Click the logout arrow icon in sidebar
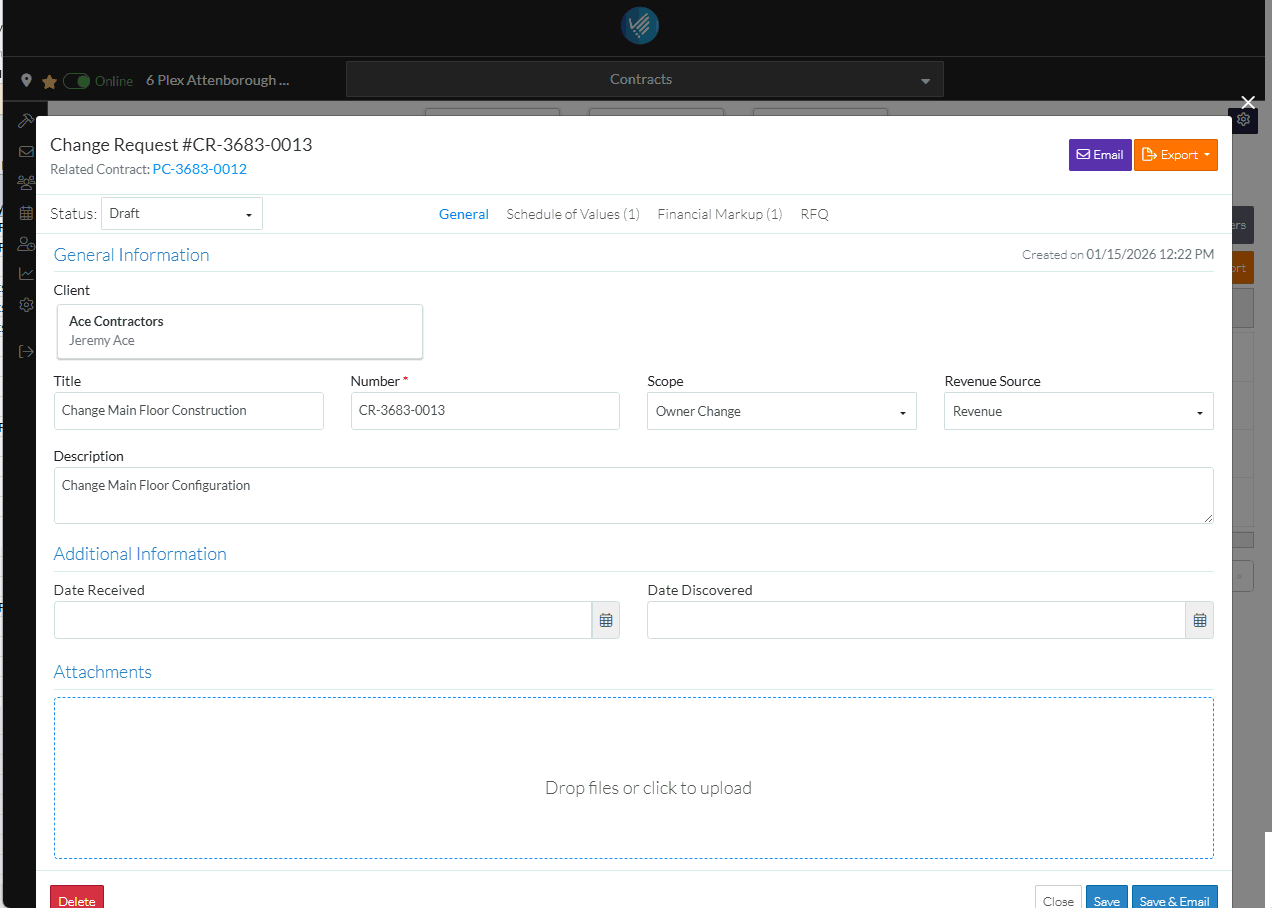Viewport: 1272px width, 908px height. (26, 352)
